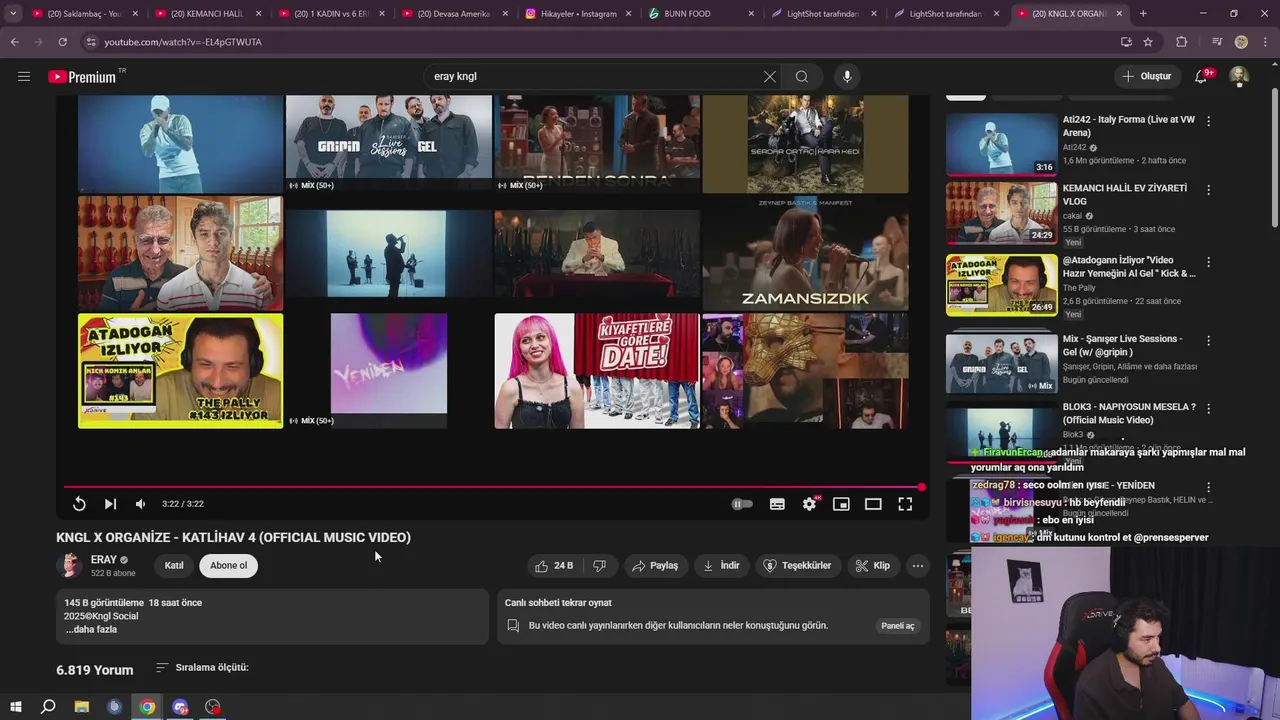Viewport: 1280px width, 720px height.
Task: Replay the video
Action: coord(79,504)
